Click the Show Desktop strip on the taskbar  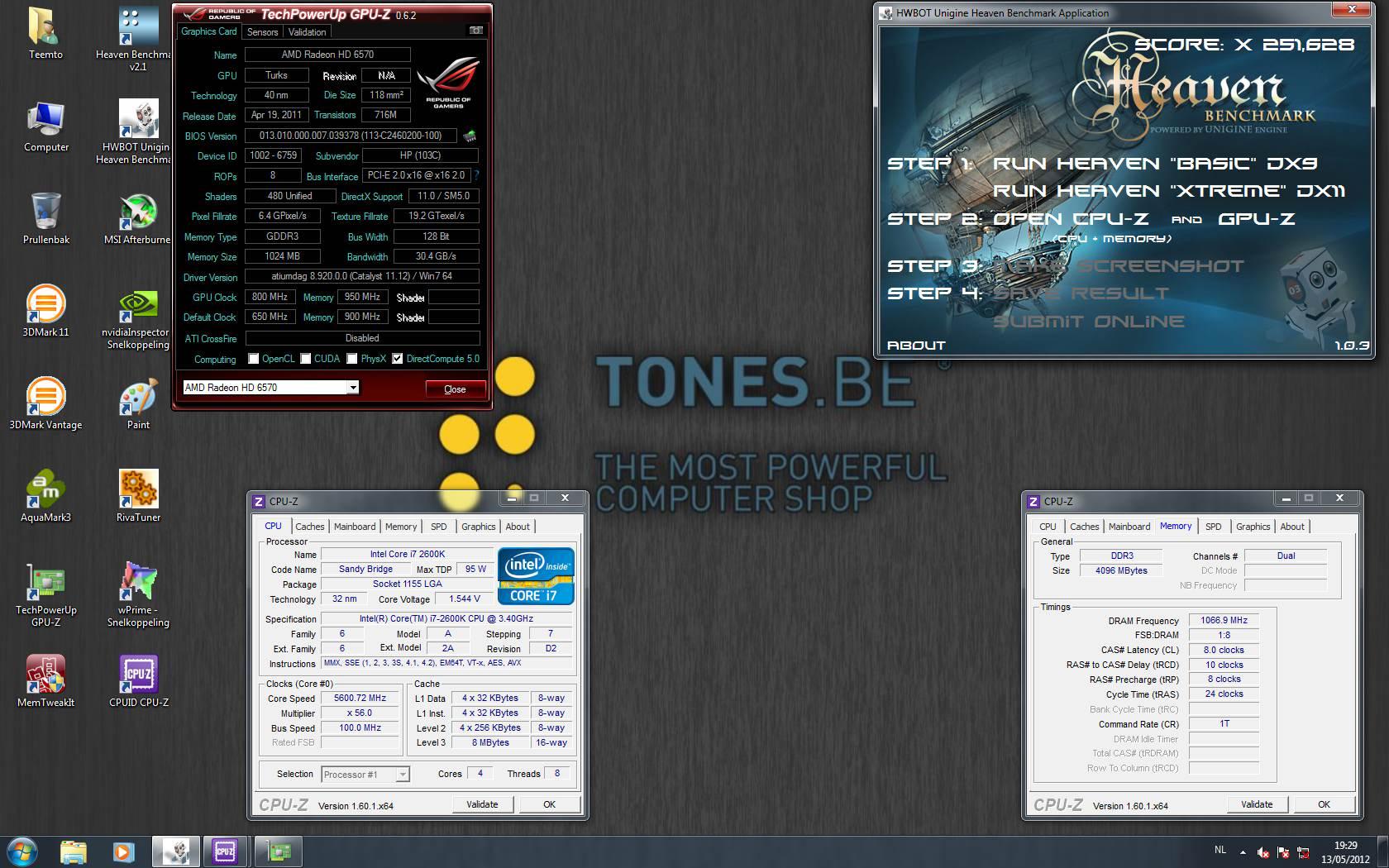1383,851
